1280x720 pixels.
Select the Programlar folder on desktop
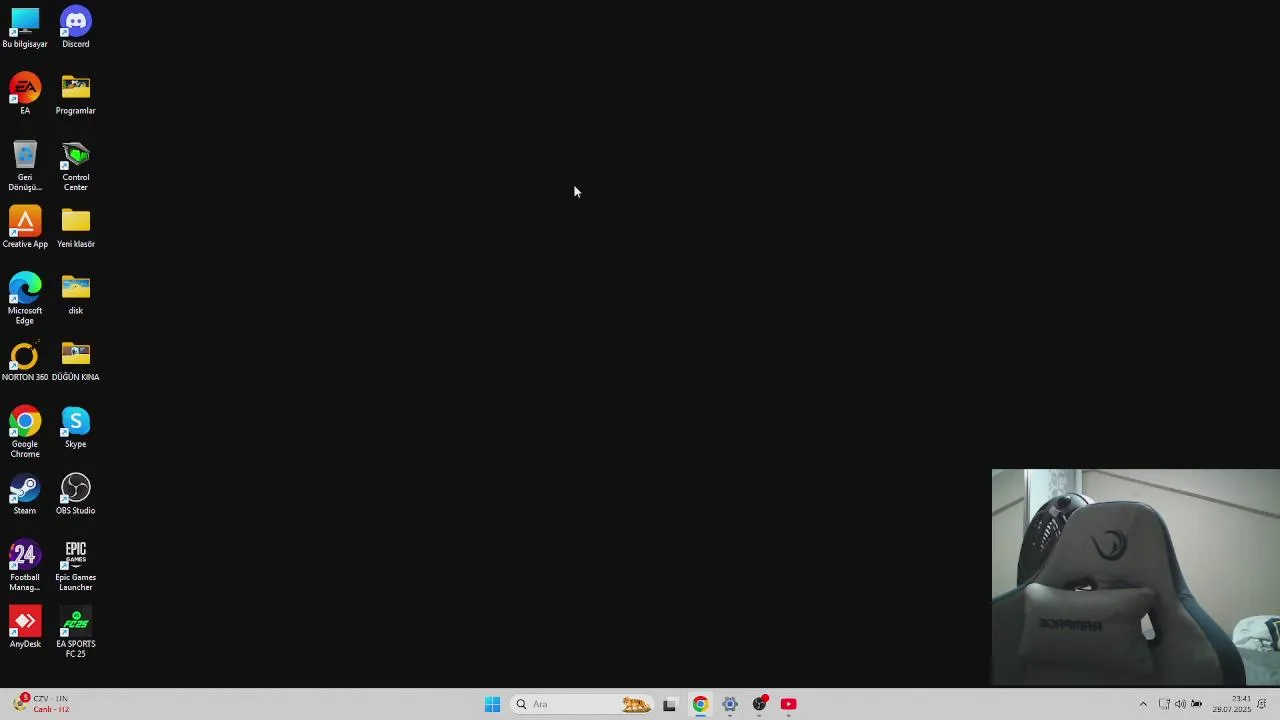point(76,94)
